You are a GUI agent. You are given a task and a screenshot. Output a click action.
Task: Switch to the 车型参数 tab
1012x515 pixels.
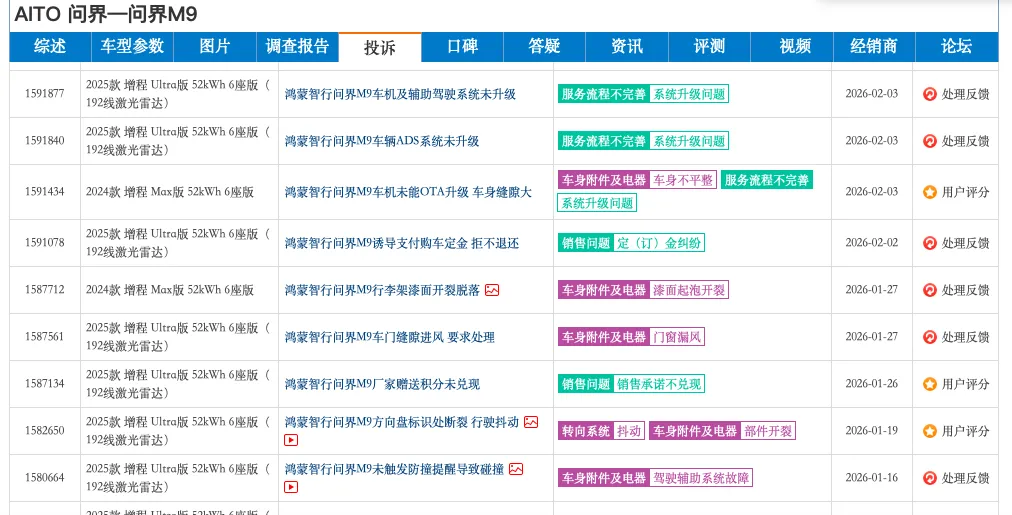click(x=132, y=46)
